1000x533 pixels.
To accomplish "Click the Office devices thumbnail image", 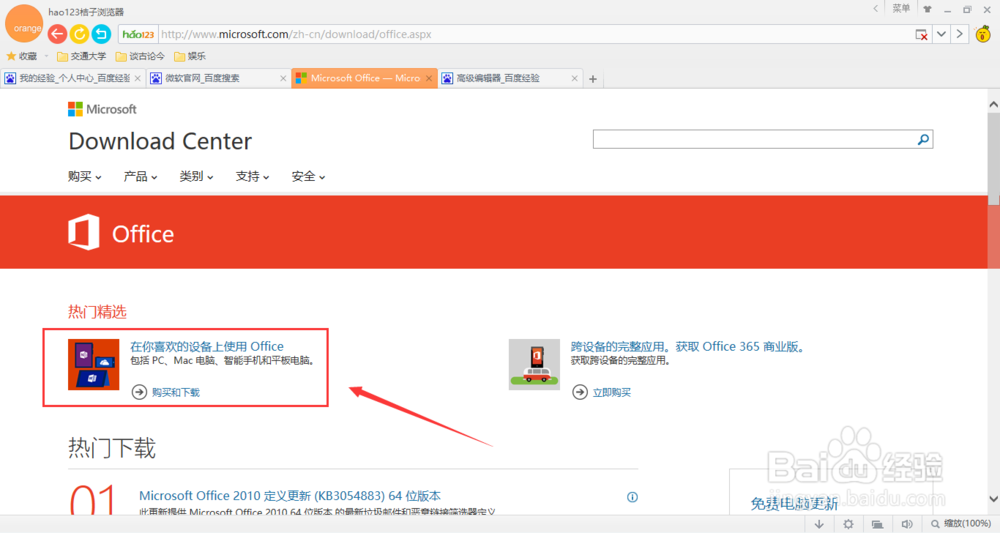I will point(94,365).
